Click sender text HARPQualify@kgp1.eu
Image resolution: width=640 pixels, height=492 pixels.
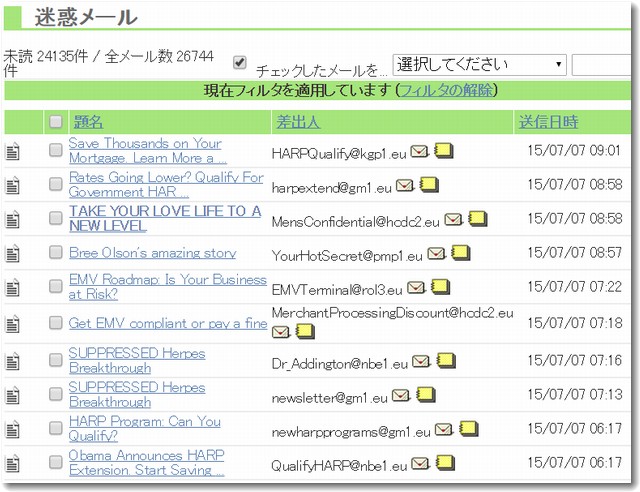(x=339, y=154)
